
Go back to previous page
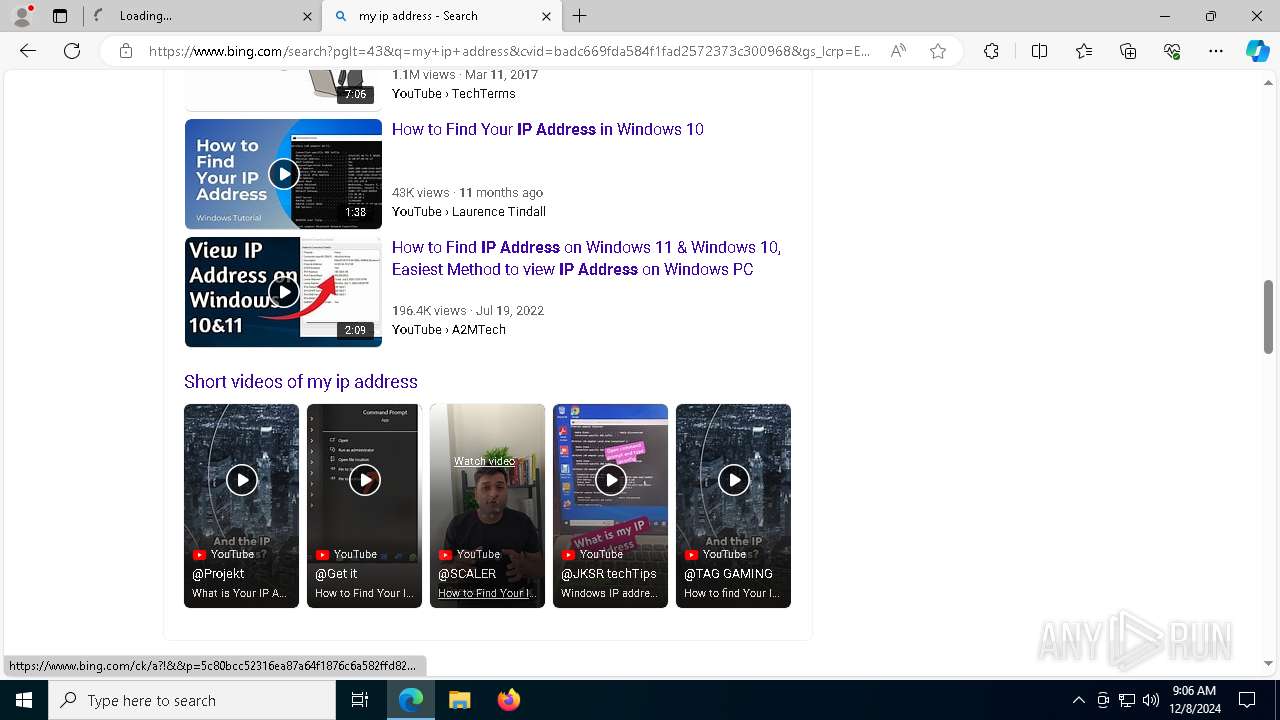(28, 51)
